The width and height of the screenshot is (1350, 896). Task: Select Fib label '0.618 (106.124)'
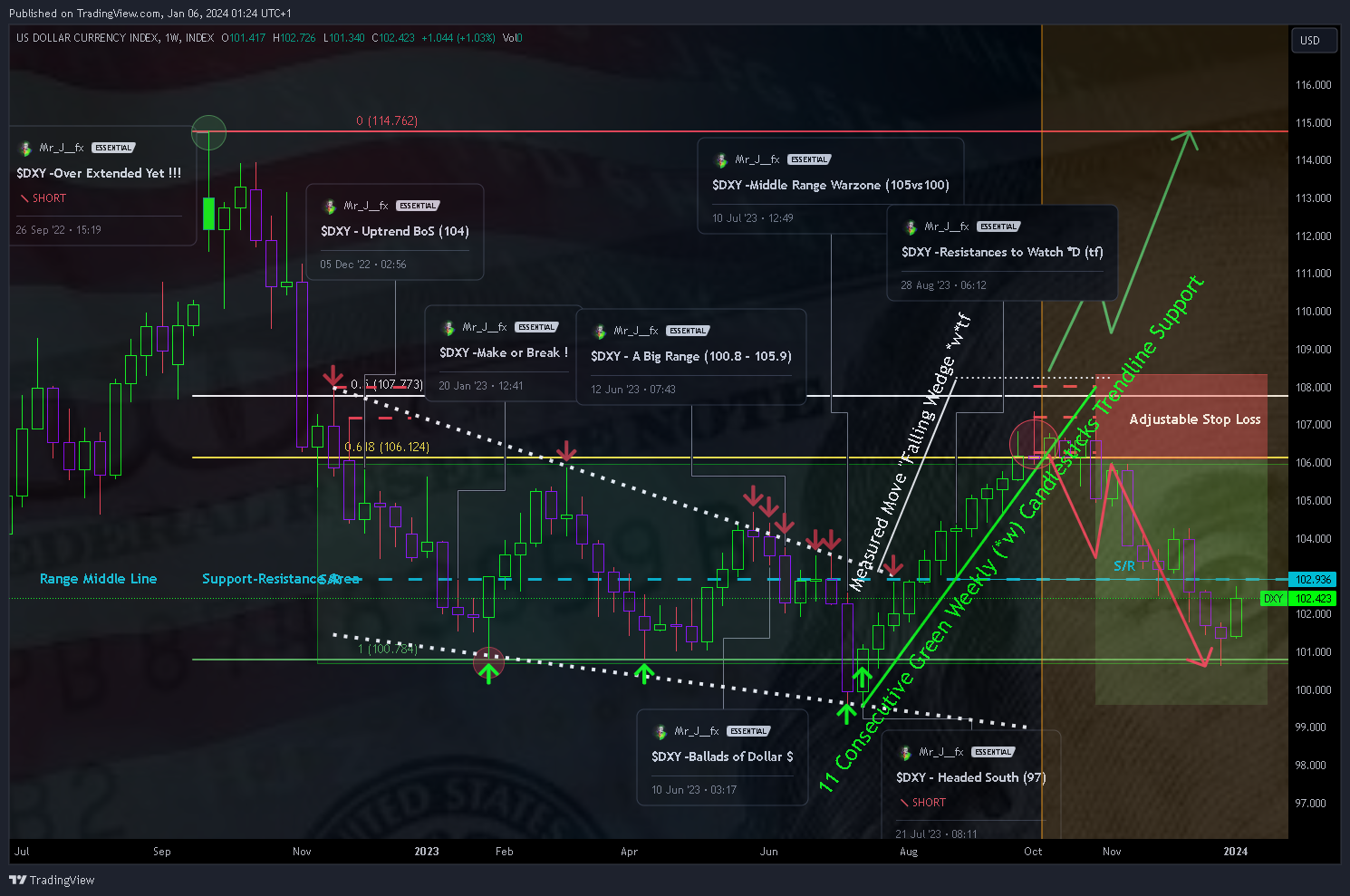[x=387, y=447]
